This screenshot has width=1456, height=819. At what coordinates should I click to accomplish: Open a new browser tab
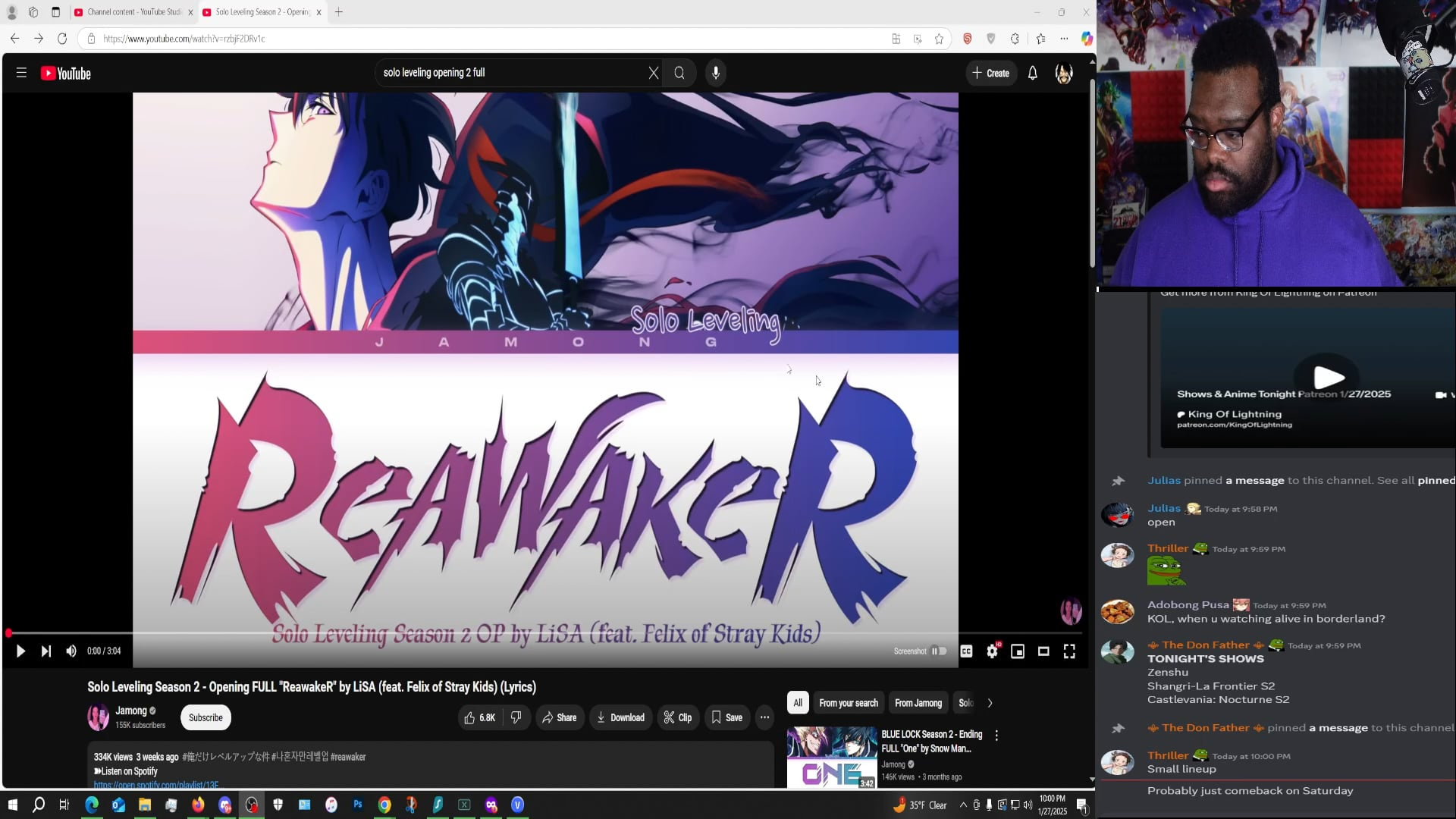tap(339, 12)
